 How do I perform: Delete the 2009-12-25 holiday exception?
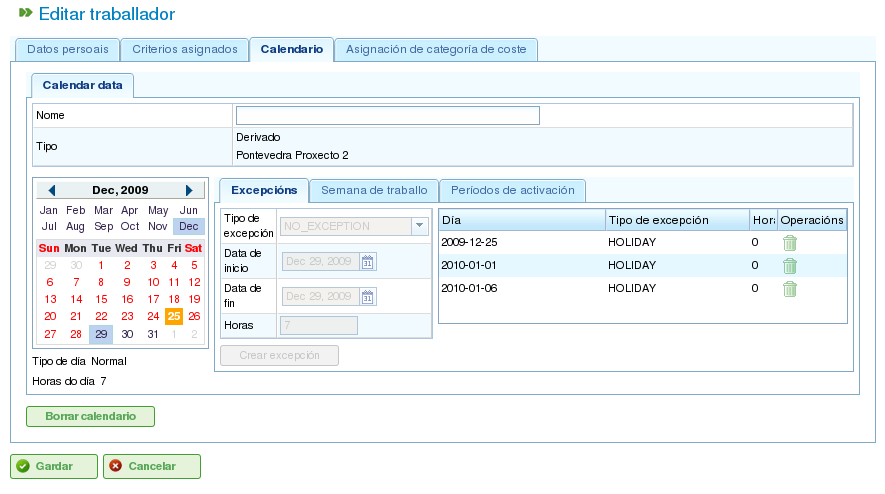789,243
